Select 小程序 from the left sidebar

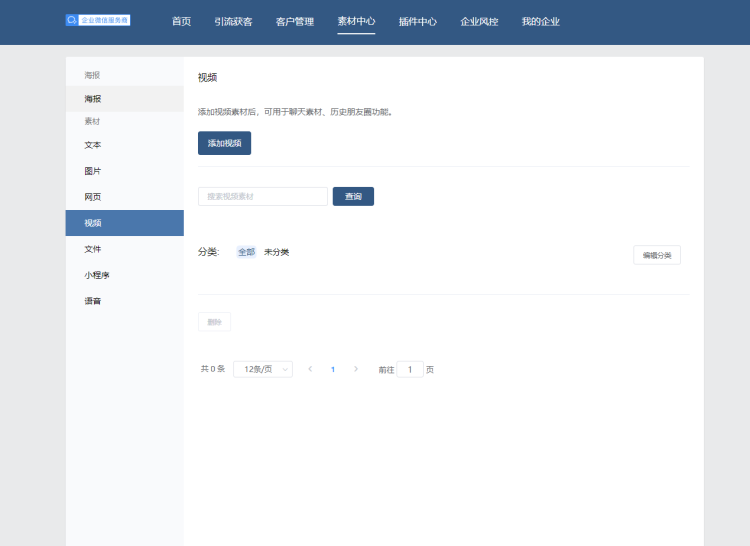click(97, 275)
